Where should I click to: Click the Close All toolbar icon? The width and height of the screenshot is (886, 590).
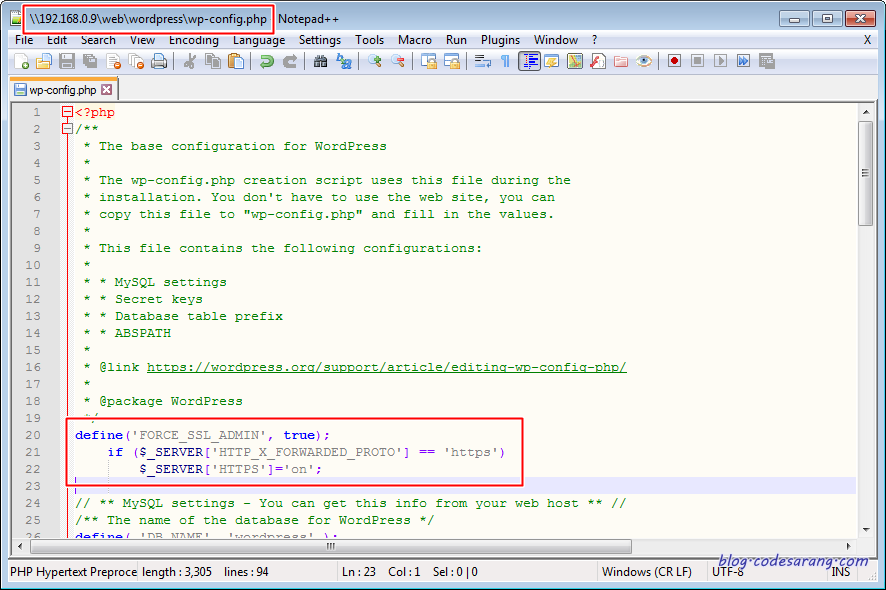coord(136,61)
